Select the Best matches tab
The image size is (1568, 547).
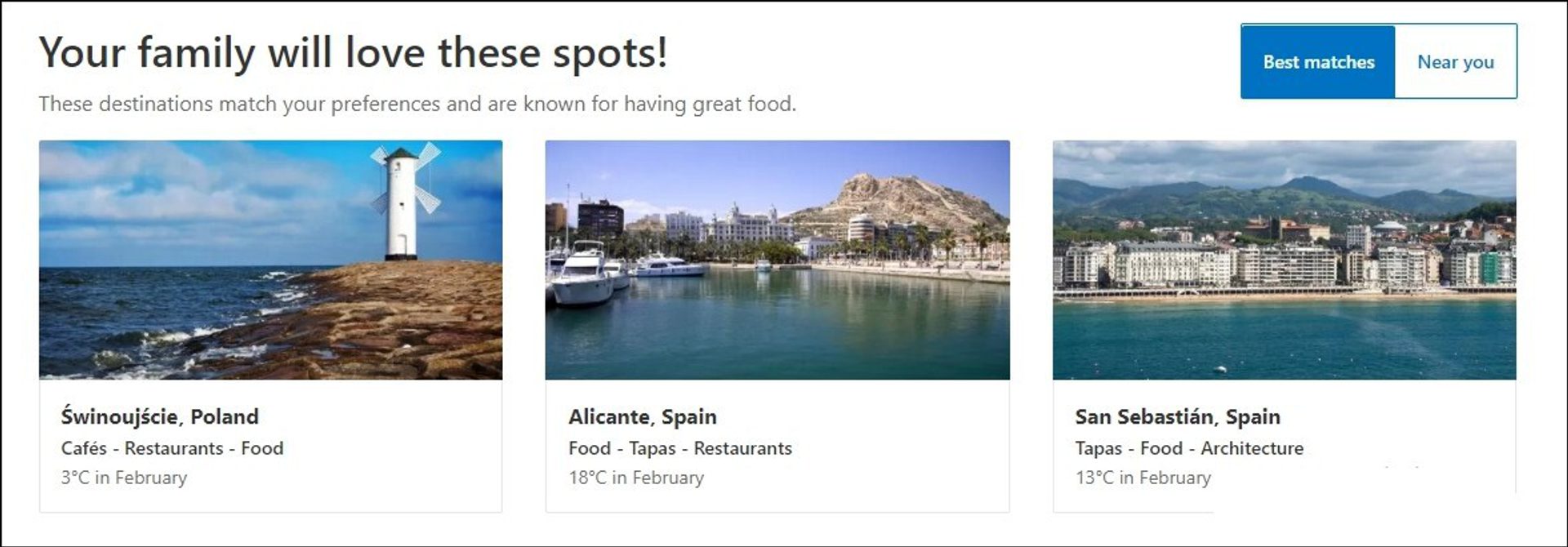pyautogui.click(x=1317, y=61)
